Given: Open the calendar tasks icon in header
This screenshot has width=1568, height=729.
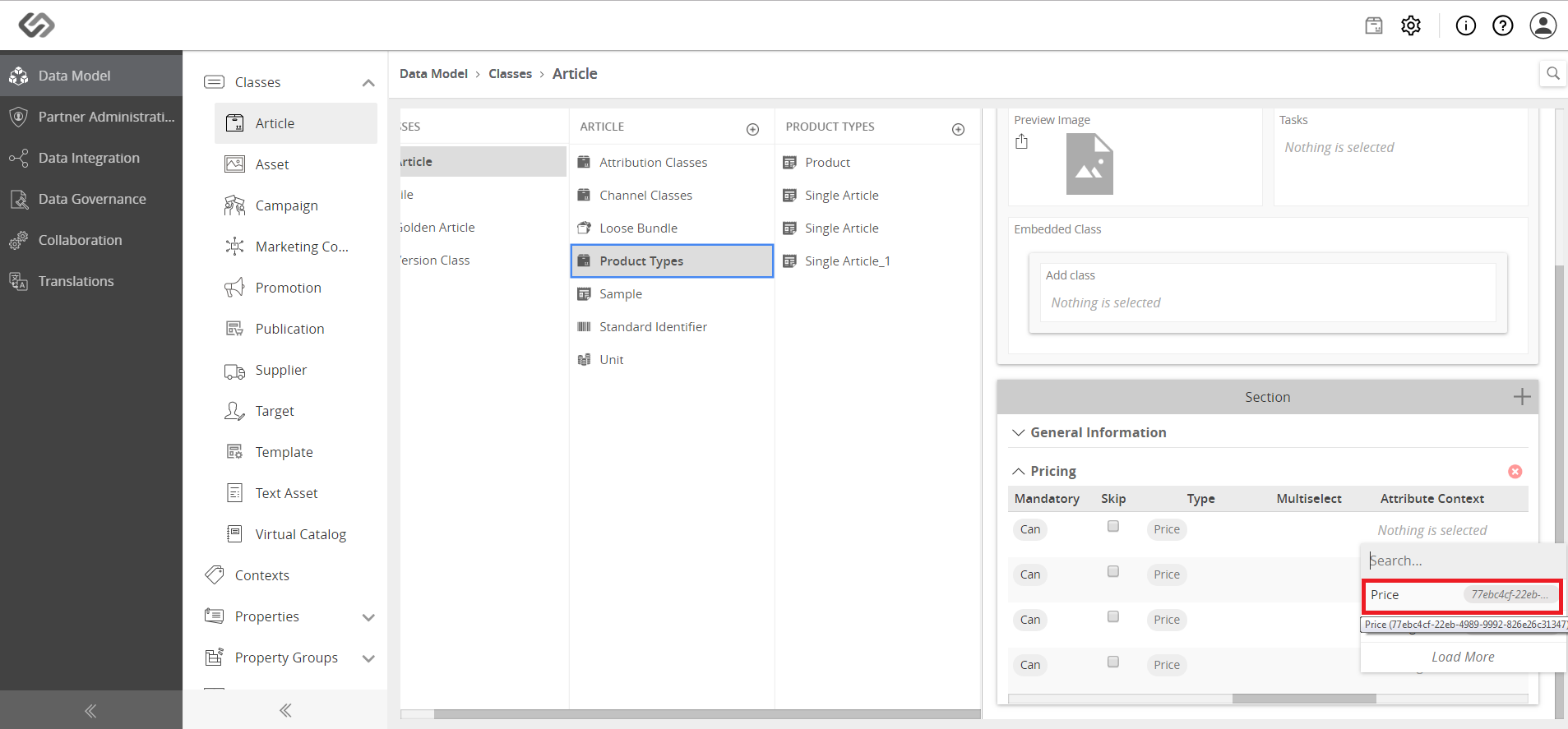Looking at the screenshot, I should coord(1374,25).
